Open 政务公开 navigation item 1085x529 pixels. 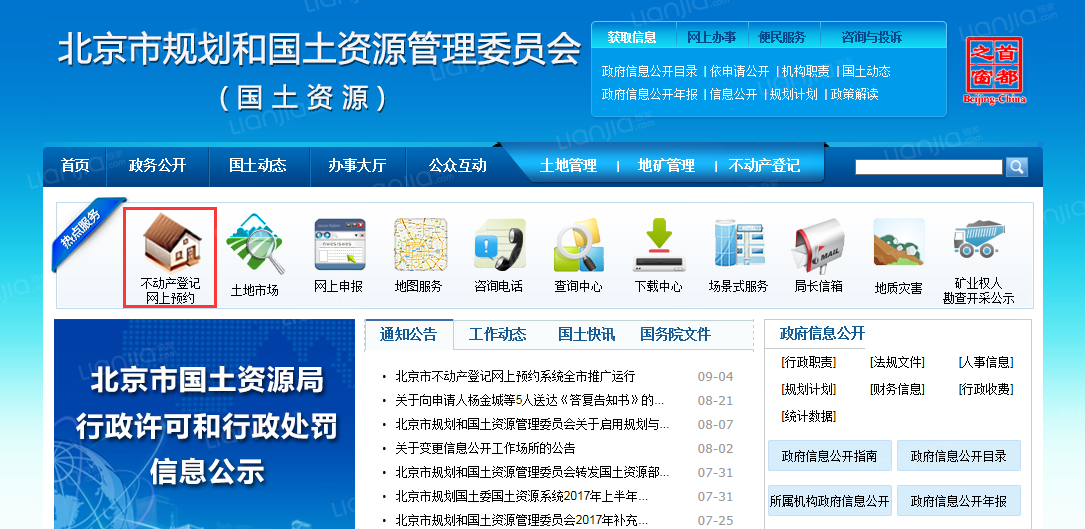click(158, 165)
